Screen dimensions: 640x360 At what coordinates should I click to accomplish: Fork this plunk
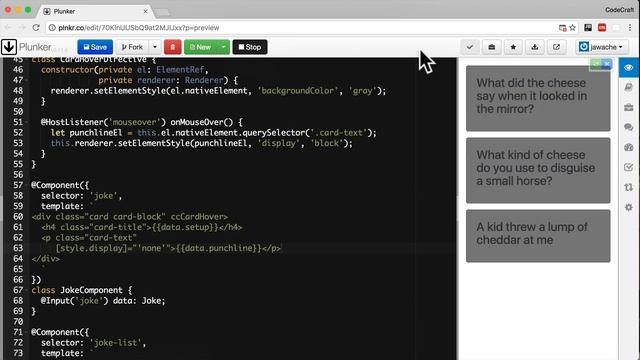[132, 47]
